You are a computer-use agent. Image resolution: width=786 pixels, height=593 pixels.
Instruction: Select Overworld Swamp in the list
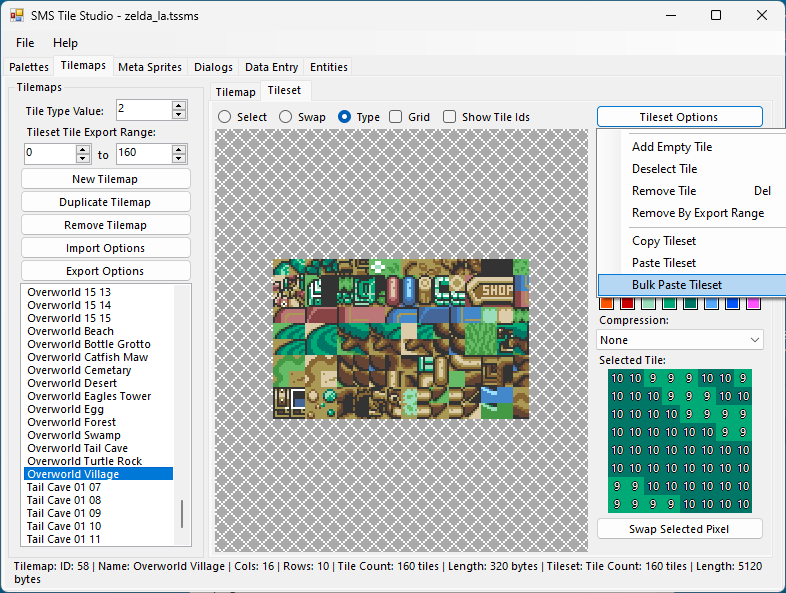click(98, 436)
